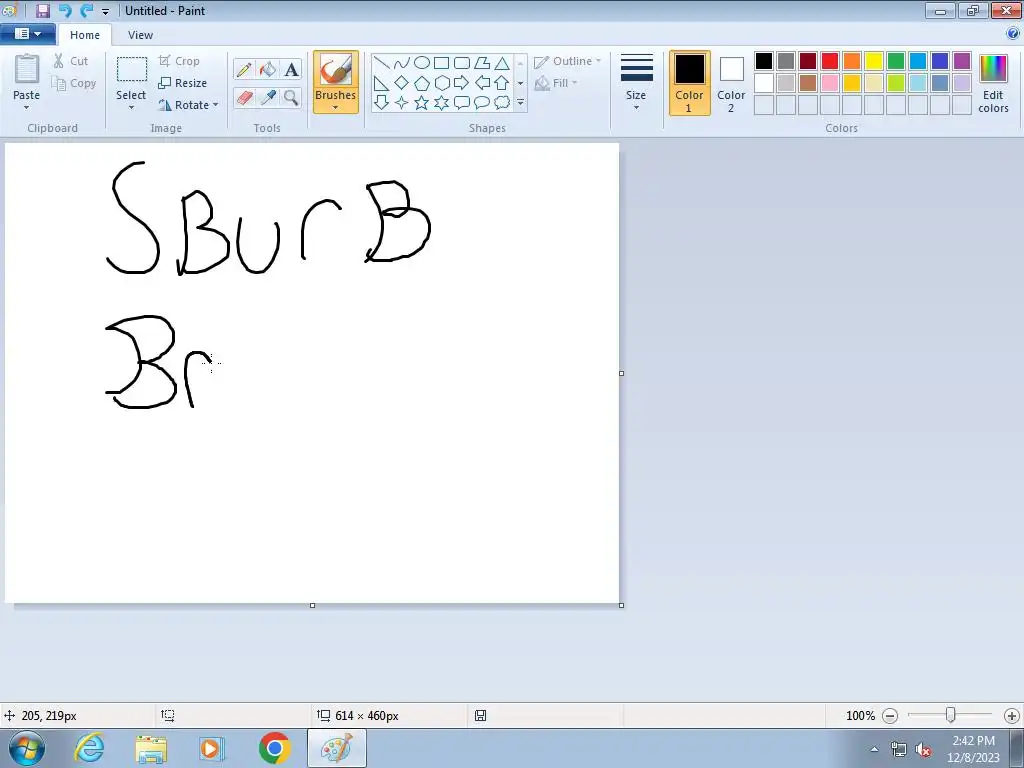1024x768 pixels.
Task: Choose the Polygon shape
Action: [x=482, y=63]
